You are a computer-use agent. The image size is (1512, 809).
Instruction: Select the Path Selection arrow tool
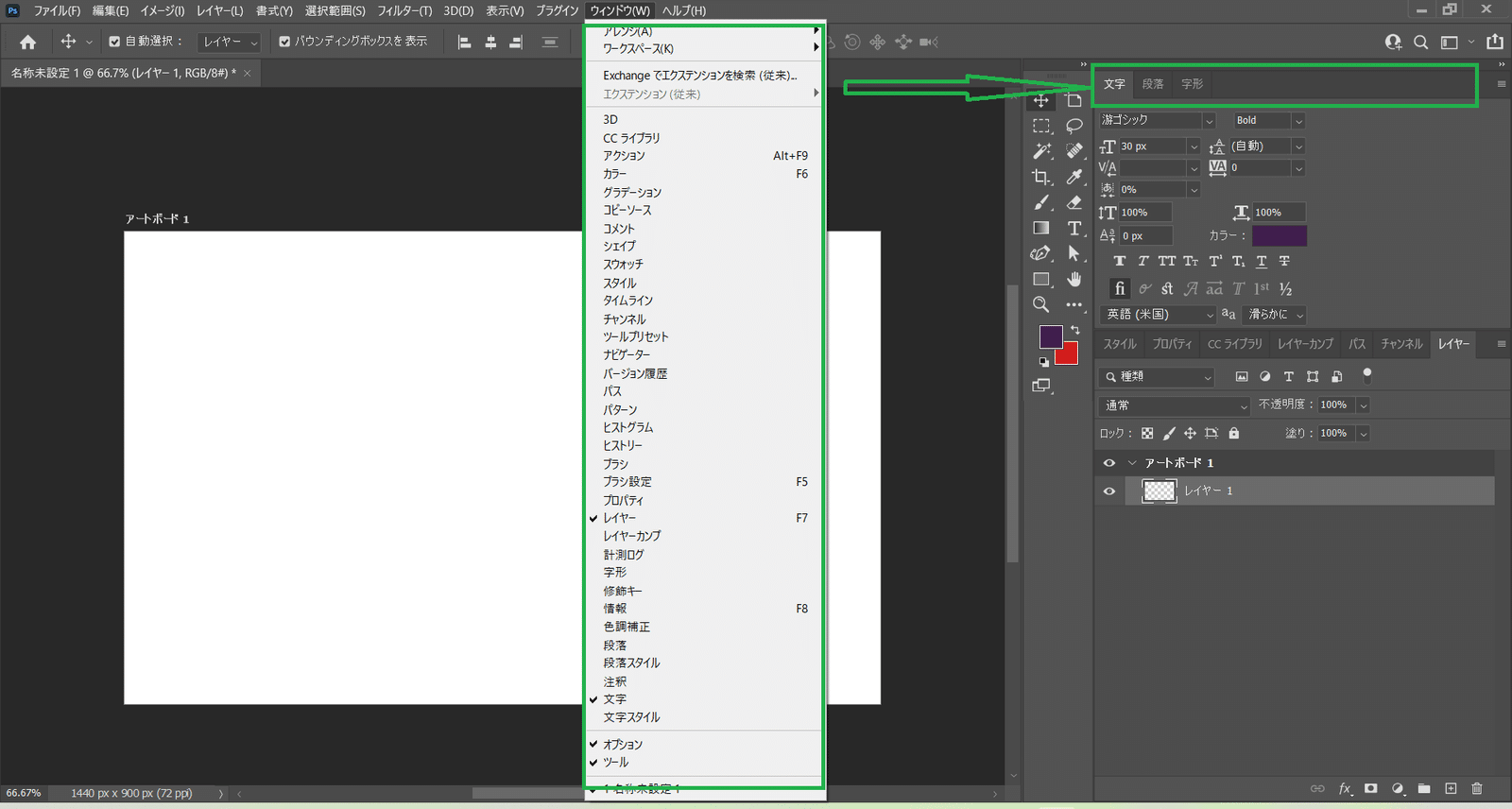pos(1074,253)
